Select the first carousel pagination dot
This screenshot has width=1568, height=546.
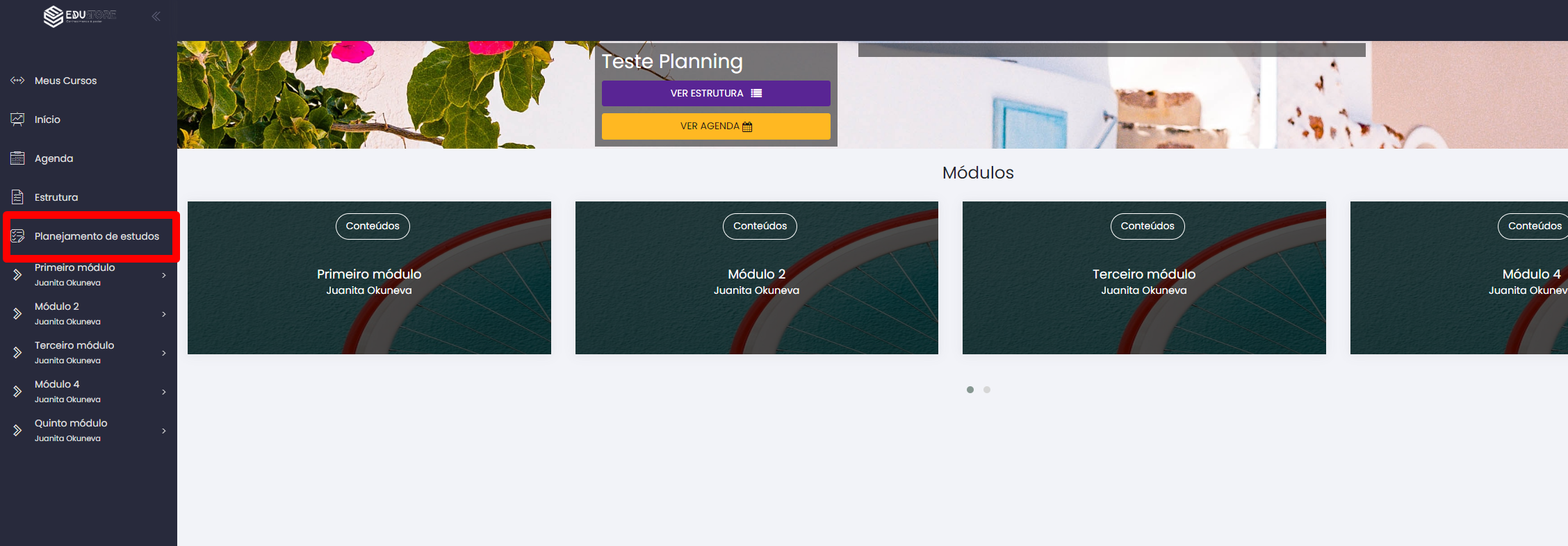tap(970, 390)
